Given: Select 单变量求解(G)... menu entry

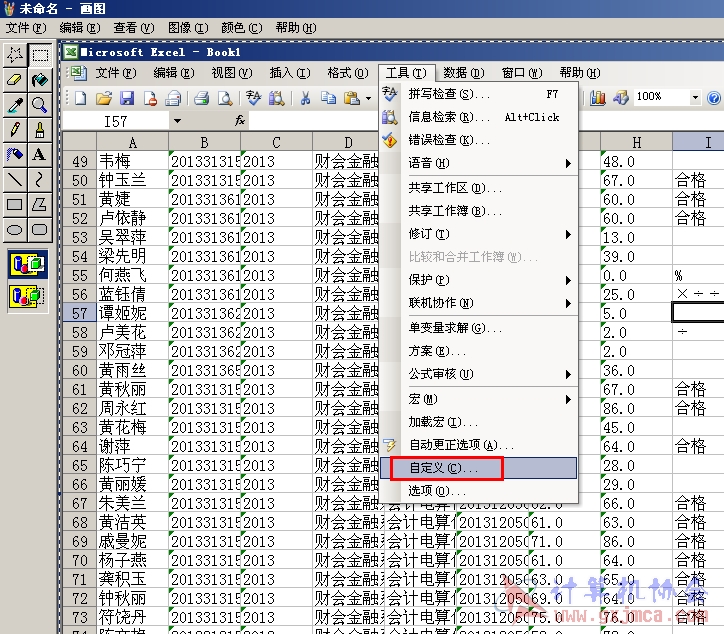Looking at the screenshot, I should tap(478, 328).
